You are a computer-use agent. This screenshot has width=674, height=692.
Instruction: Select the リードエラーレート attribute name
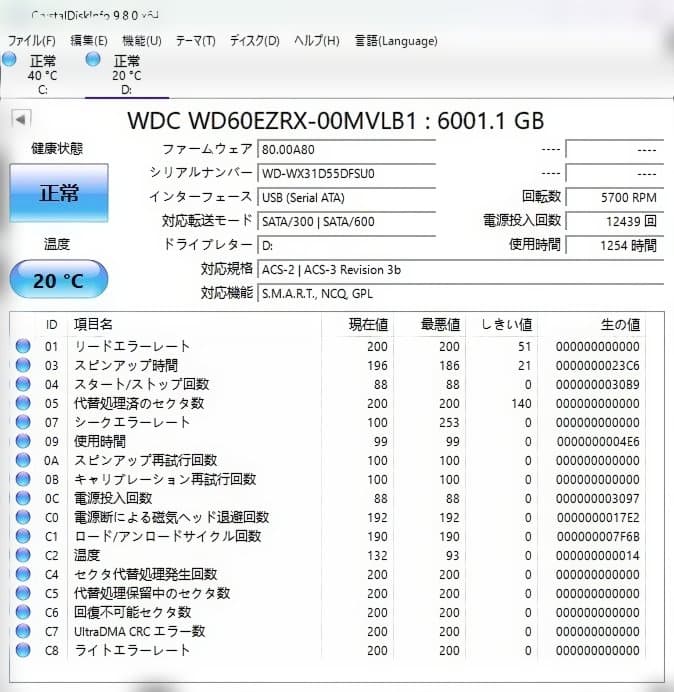[132, 346]
